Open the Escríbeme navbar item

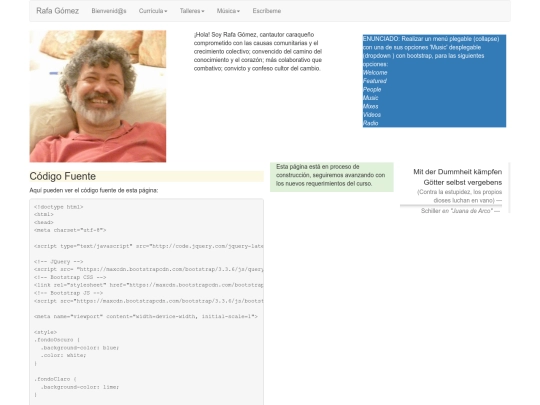click(267, 11)
